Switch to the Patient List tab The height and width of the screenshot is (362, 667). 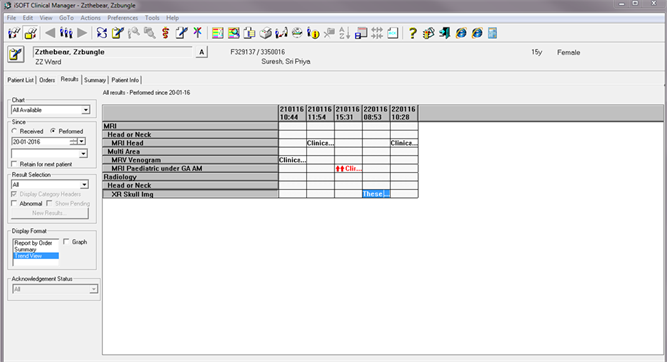(20, 80)
